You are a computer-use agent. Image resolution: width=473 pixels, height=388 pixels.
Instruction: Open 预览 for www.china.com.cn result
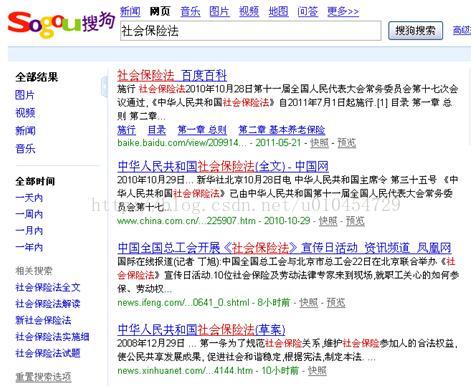[355, 221]
